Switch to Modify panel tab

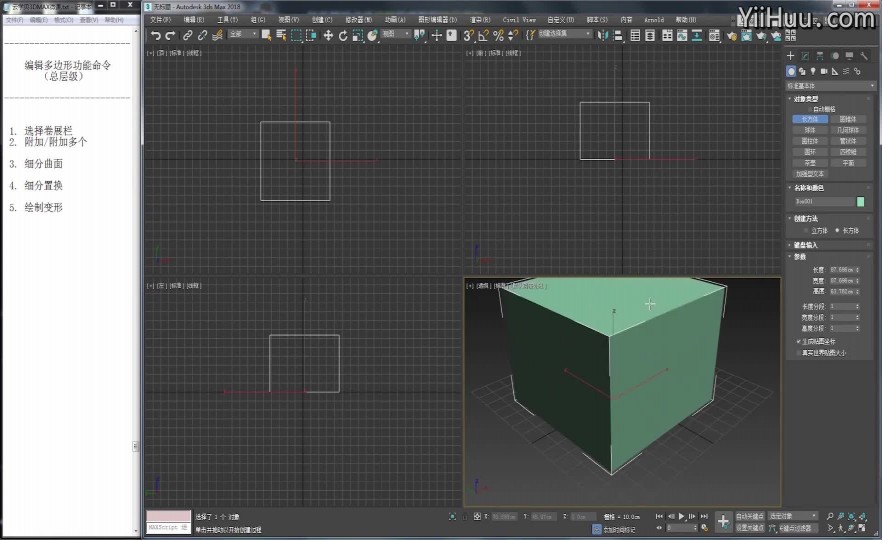pos(805,56)
